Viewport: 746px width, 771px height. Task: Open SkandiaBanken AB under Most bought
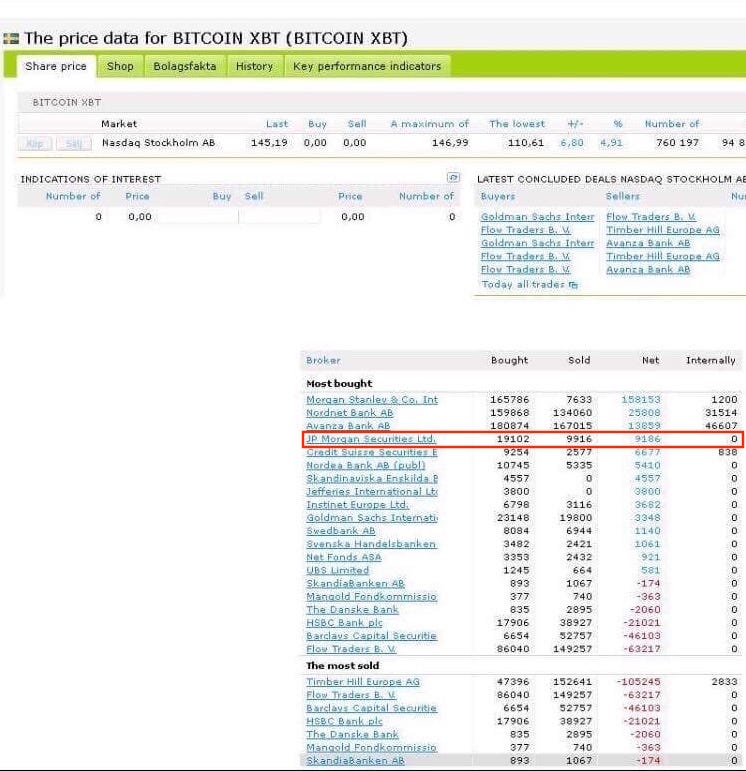click(x=355, y=583)
